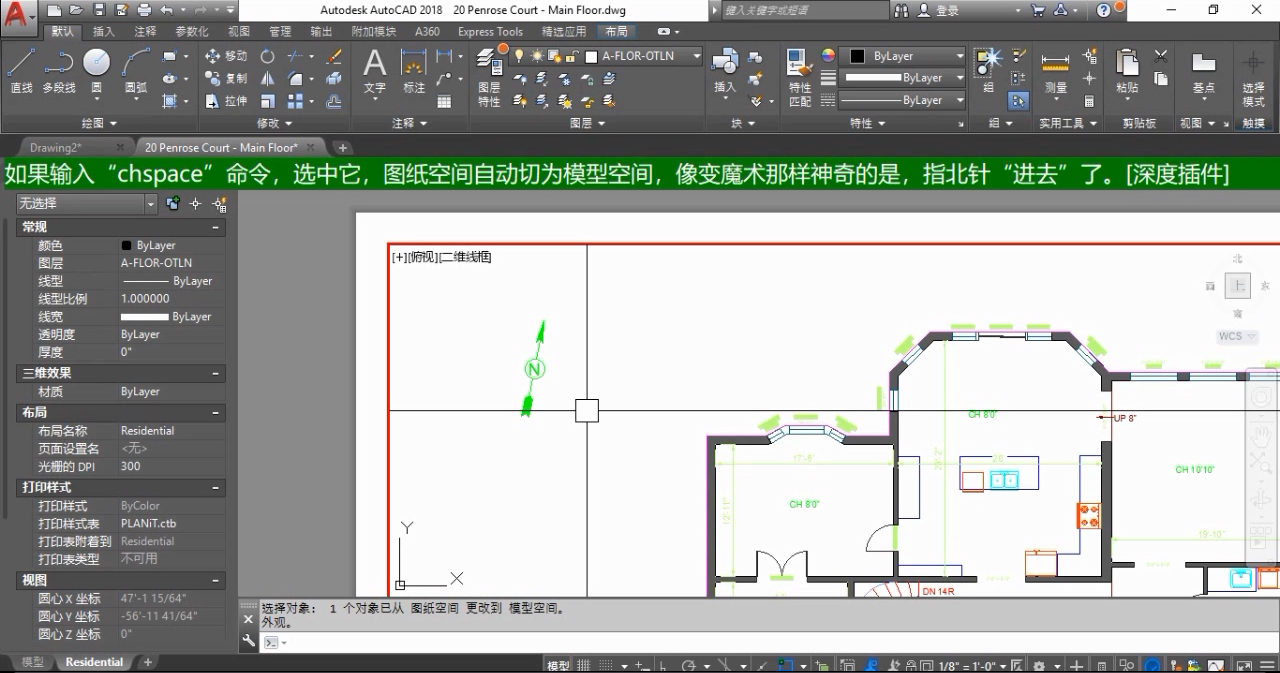Select the Text (文字) tool
This screenshot has width=1280, height=673.
click(374, 71)
